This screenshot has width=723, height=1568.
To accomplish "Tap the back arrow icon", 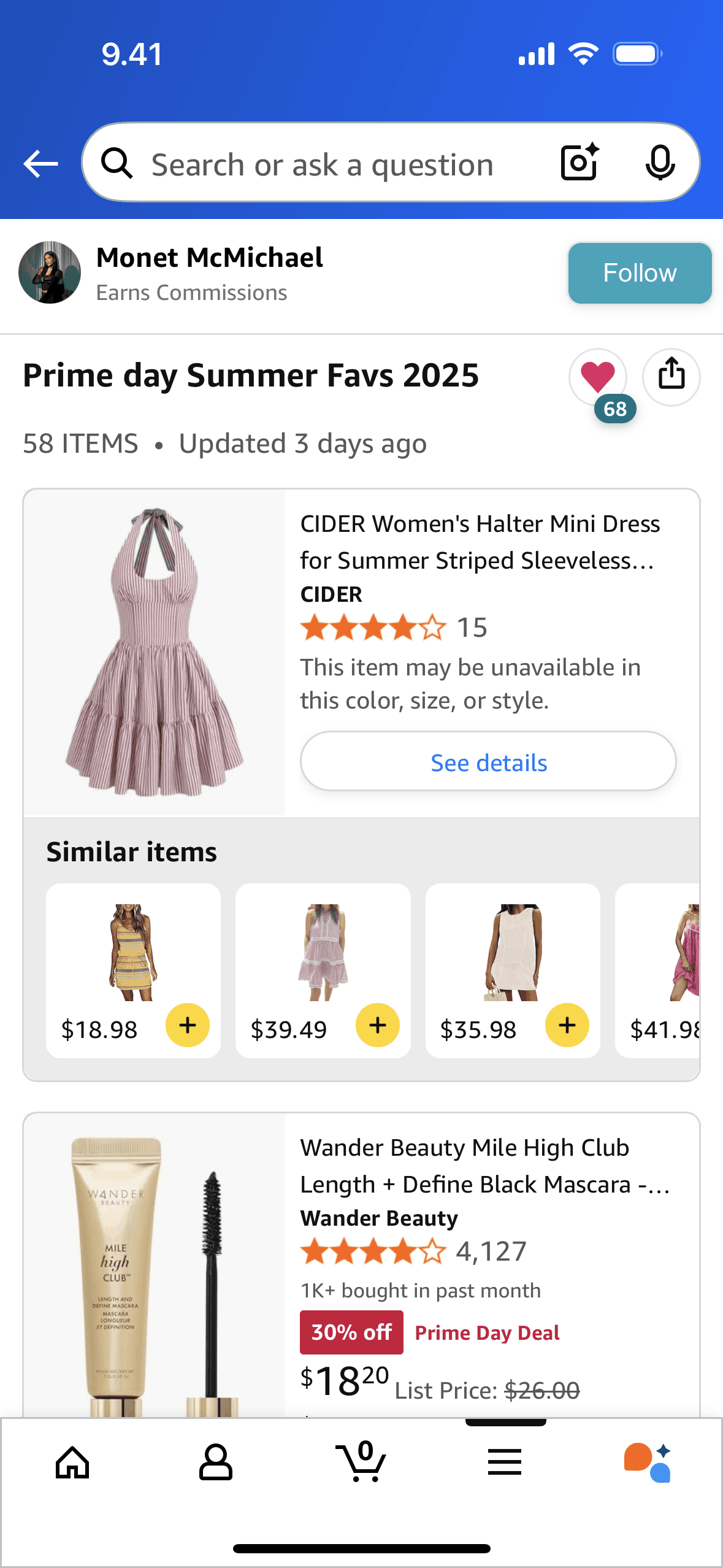I will point(40,164).
